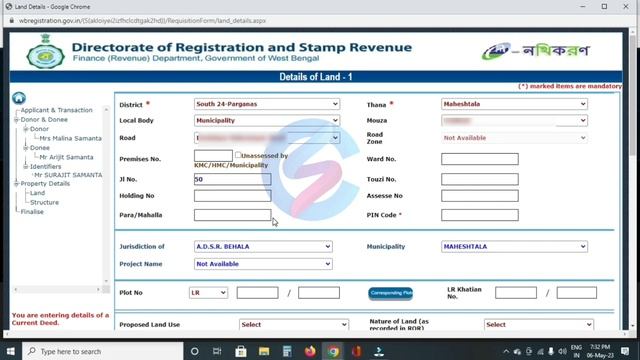The width and height of the screenshot is (640, 360).
Task: Open the Plot No LR type dropdown
Action: tap(208, 293)
